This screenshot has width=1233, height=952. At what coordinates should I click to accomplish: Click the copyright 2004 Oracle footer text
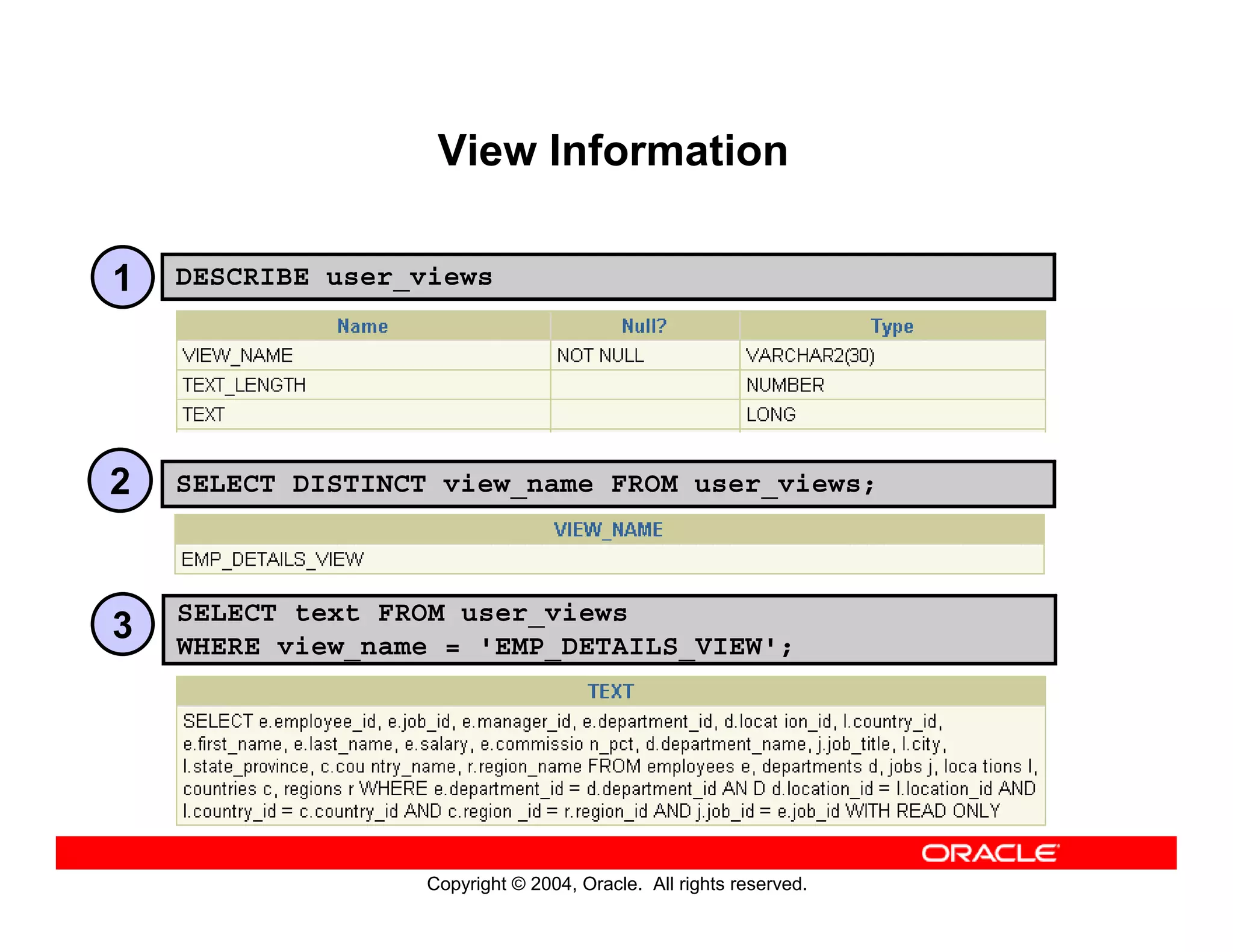pyautogui.click(x=616, y=884)
